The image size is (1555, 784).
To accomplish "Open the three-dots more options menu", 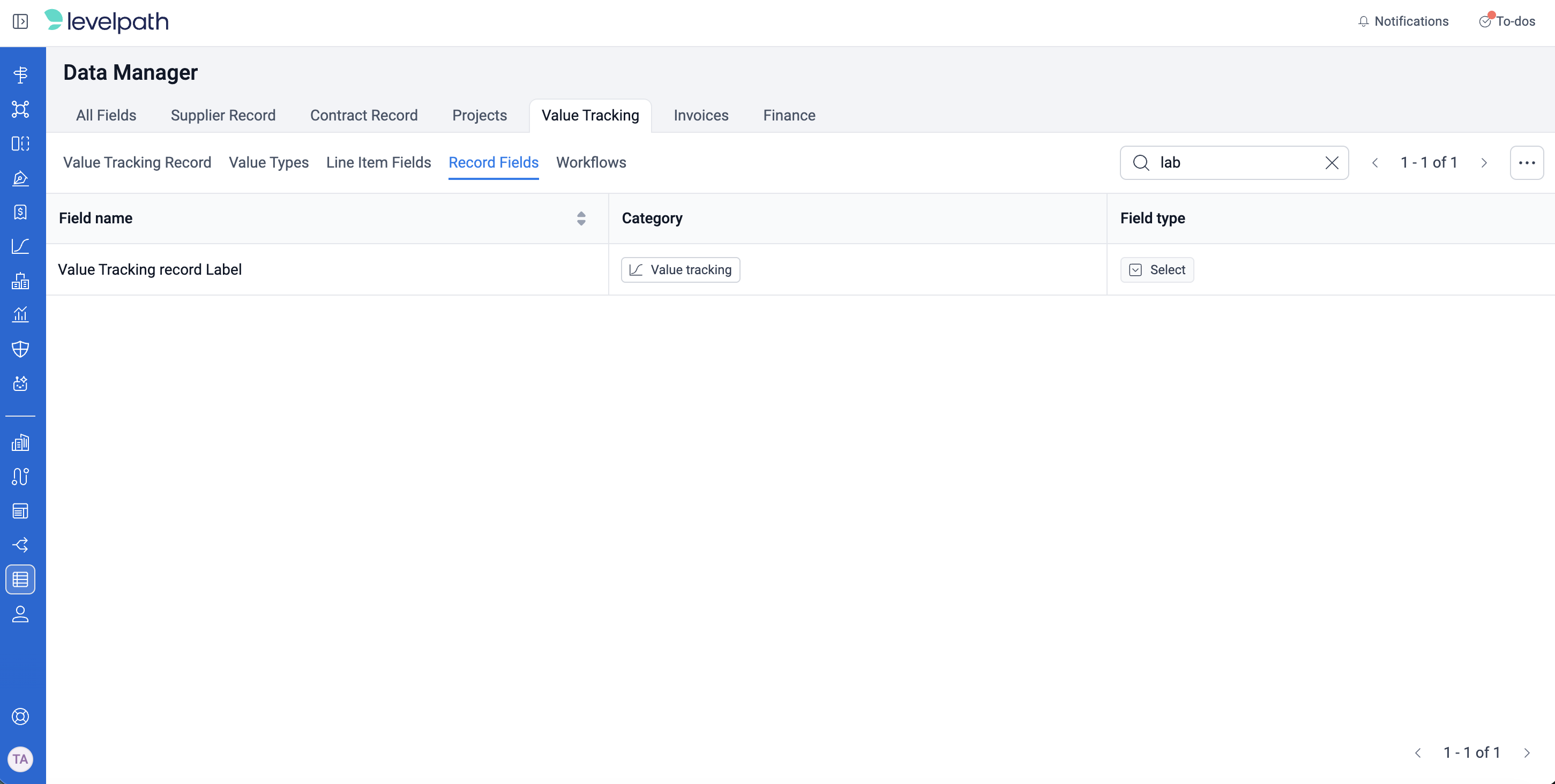I will [x=1526, y=163].
